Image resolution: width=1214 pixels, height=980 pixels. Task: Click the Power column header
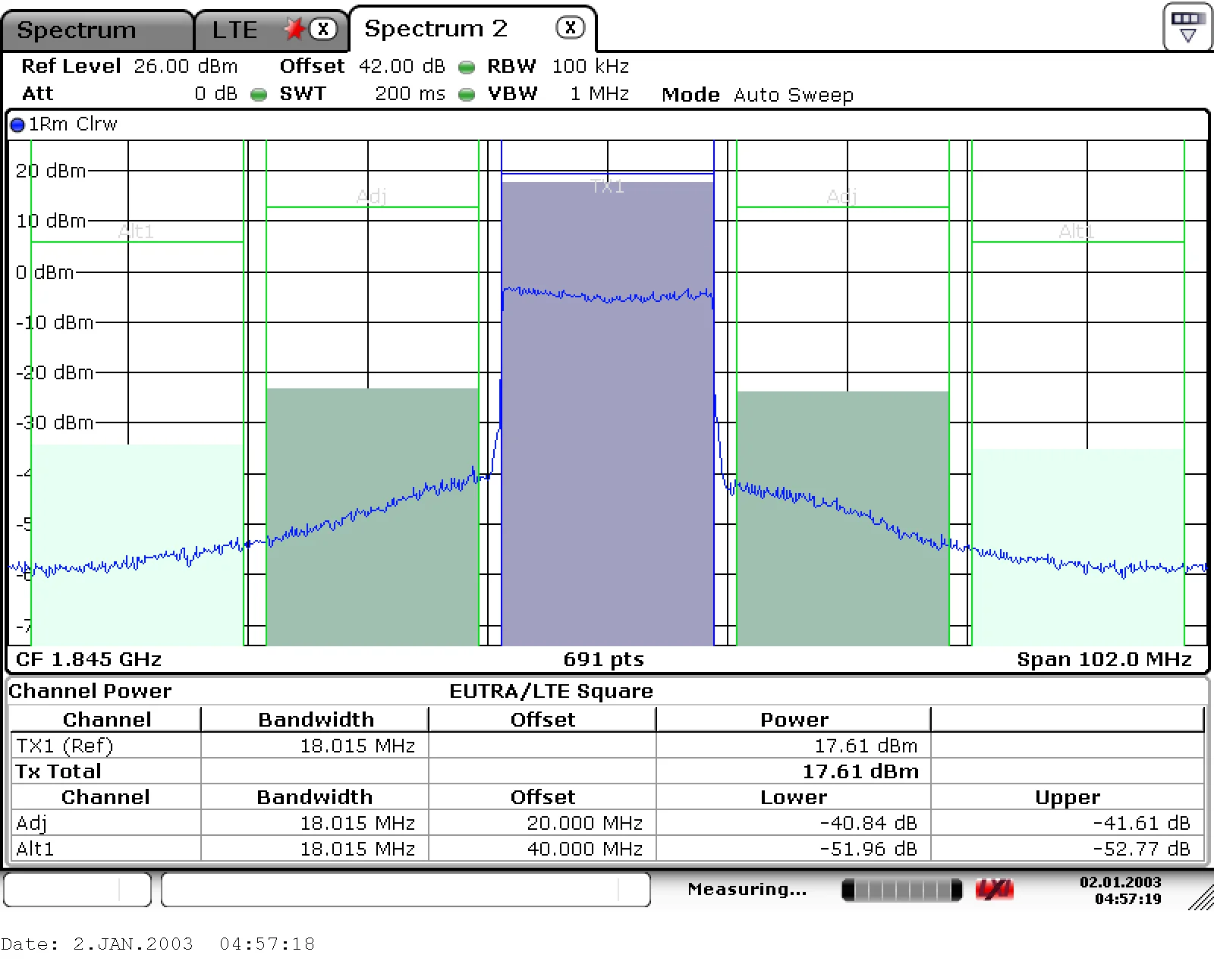coord(794,720)
